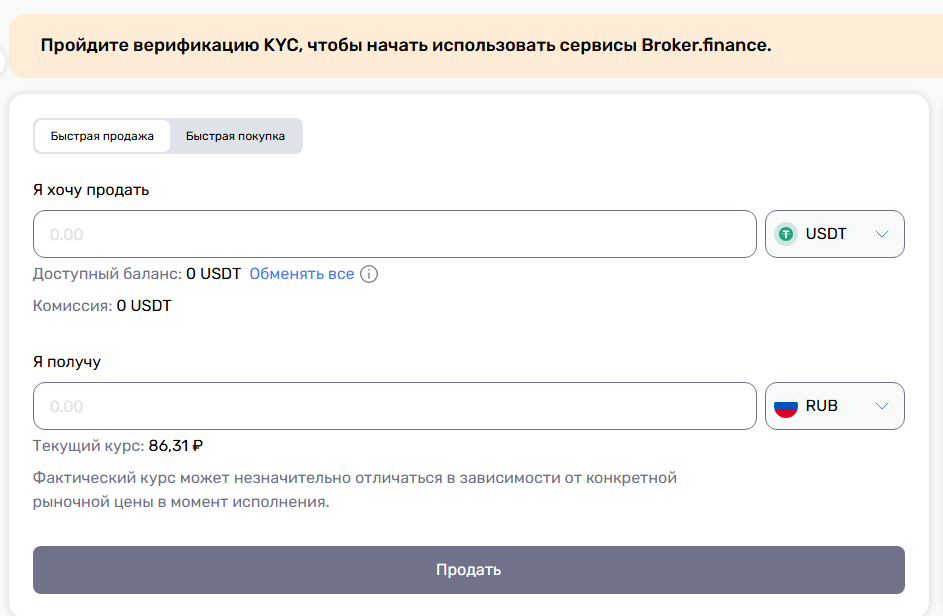
Task: Open the USDT currency dropdown
Action: click(835, 234)
